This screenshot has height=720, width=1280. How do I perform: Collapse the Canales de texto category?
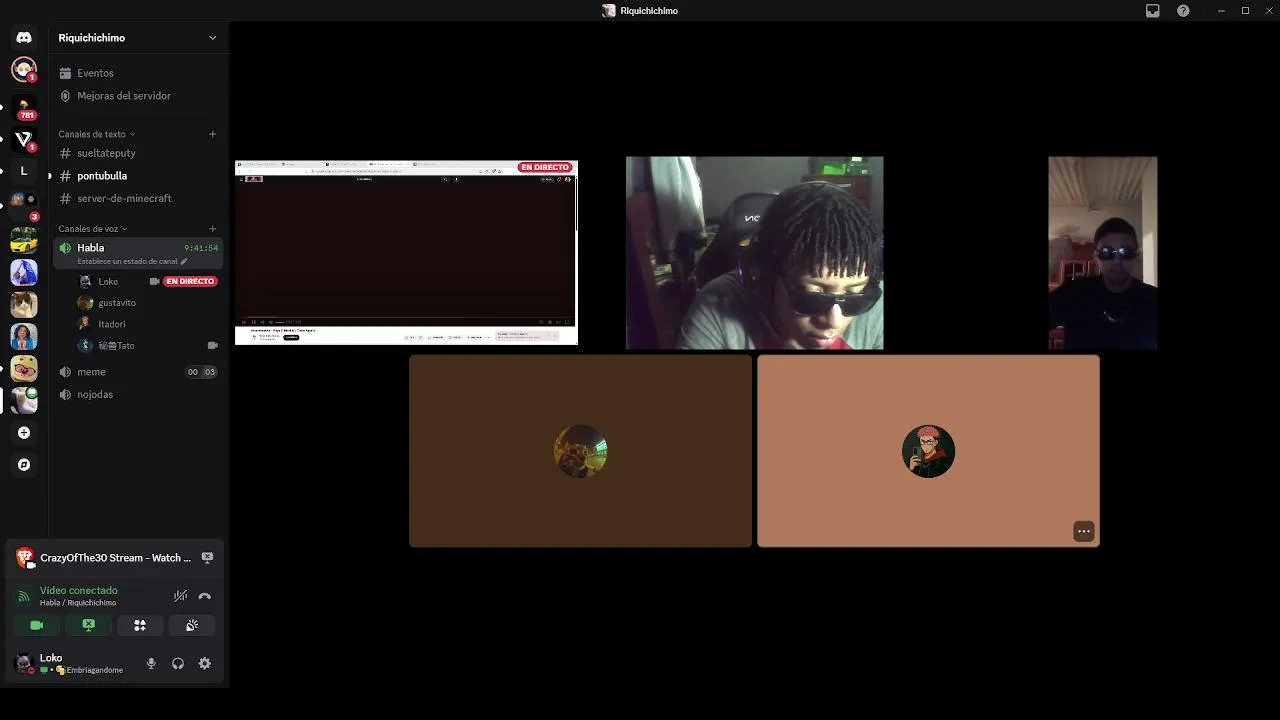pos(96,134)
